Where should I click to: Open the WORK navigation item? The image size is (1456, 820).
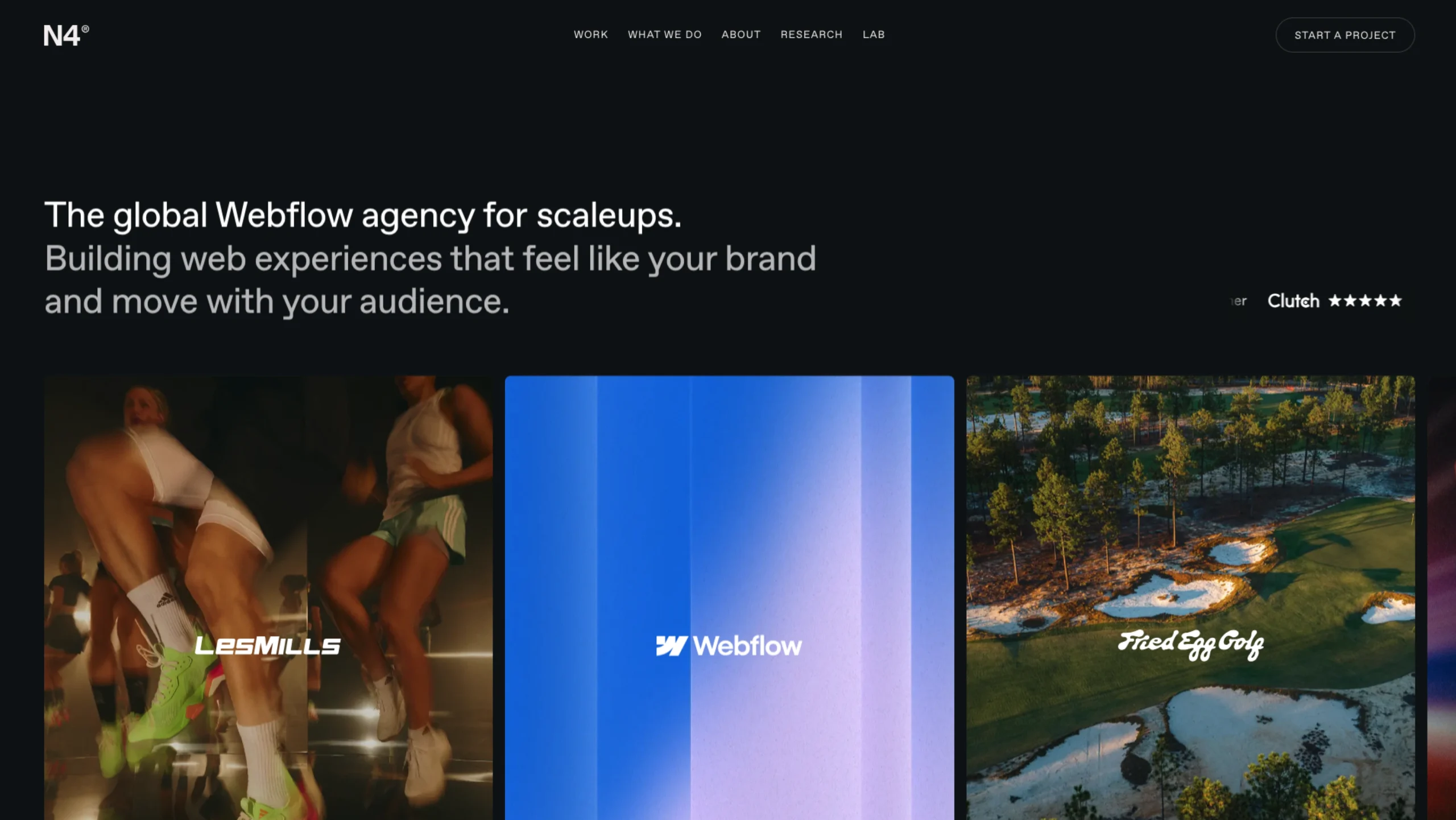(x=590, y=35)
